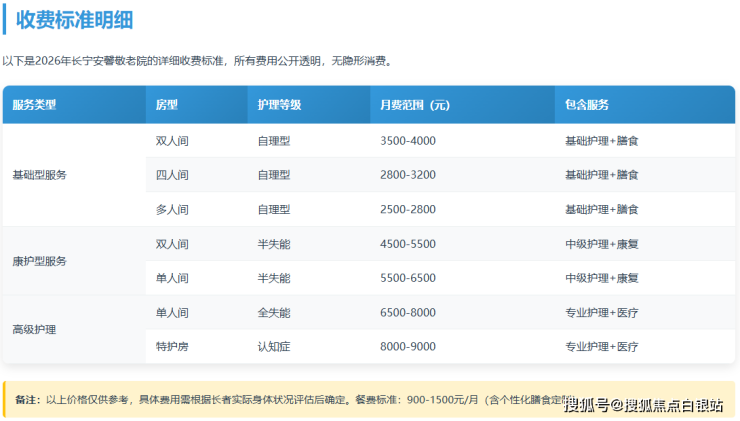Select the 全失能 care level cell

(x=274, y=313)
